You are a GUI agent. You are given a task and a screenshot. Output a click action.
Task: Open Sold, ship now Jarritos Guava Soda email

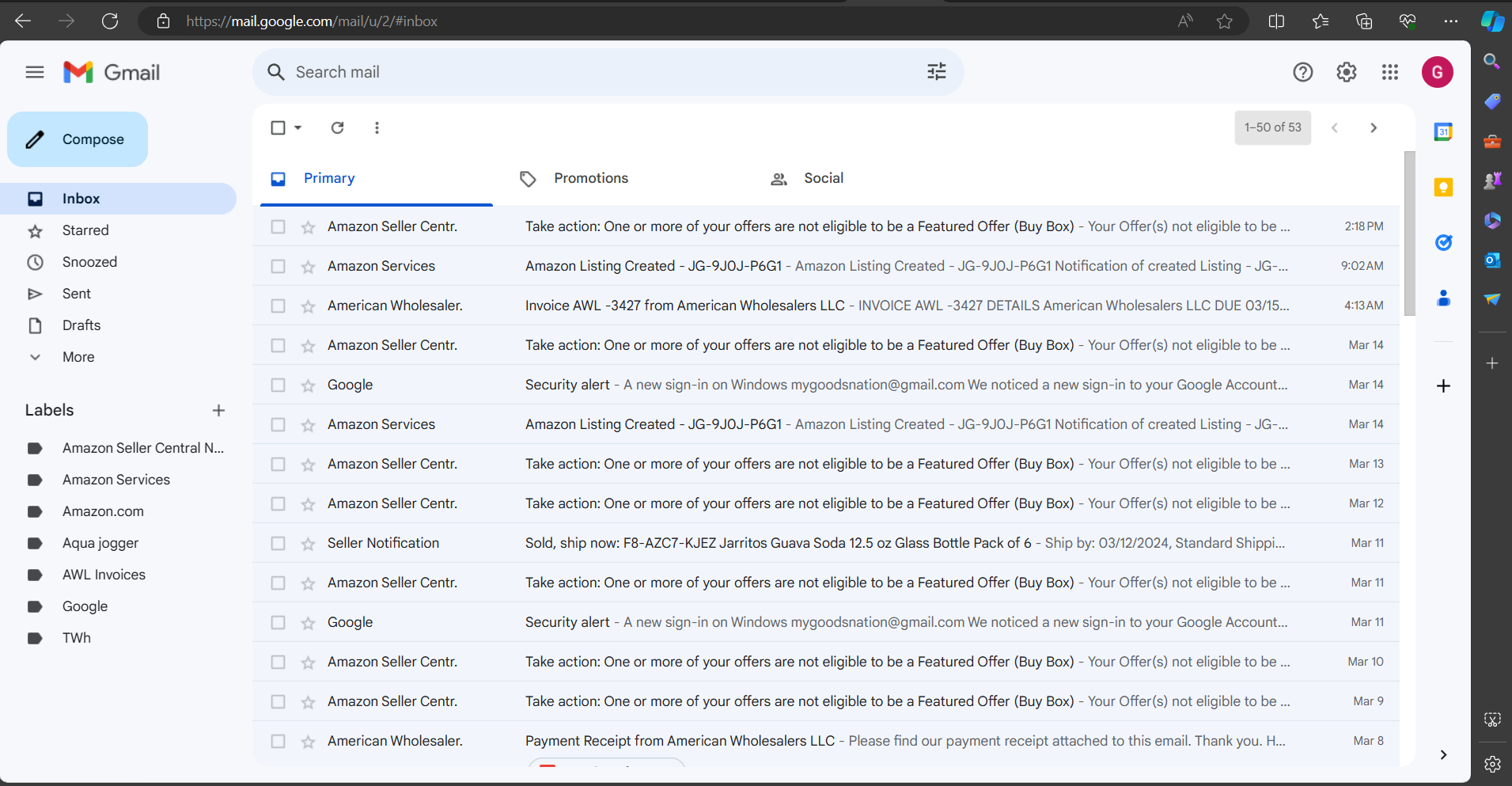click(826, 543)
